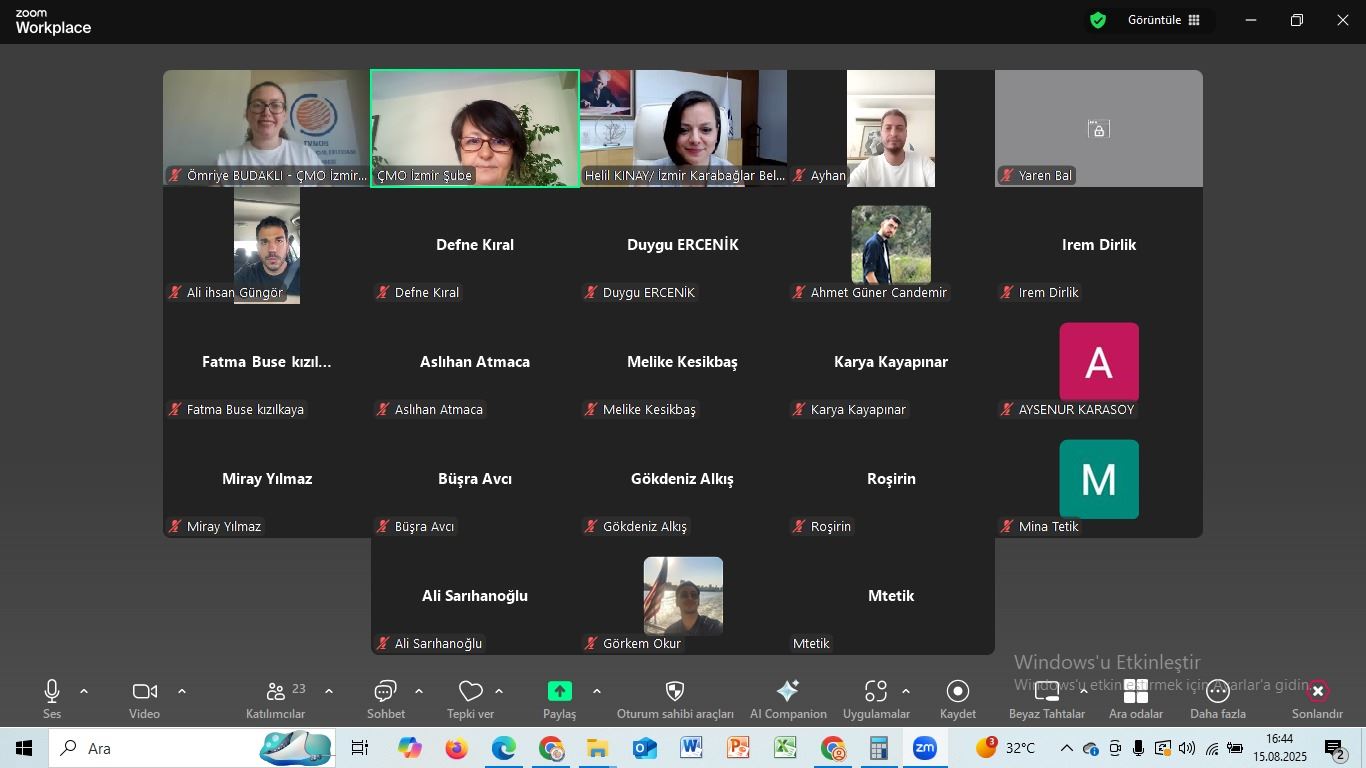The image size is (1366, 768).
Task: Open the Daha fazla more options menu
Action: click(x=1217, y=692)
